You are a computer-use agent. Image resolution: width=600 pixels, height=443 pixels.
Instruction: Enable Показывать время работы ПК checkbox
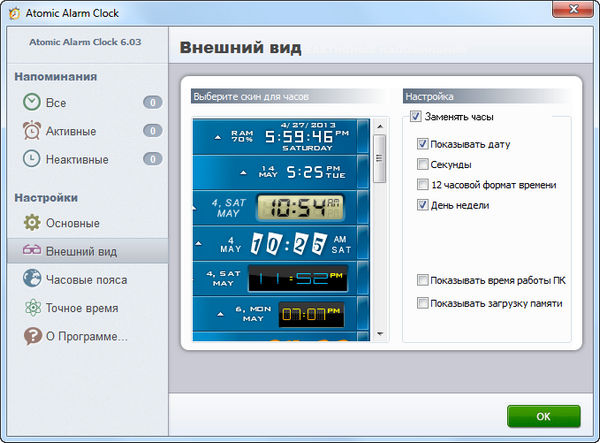coord(424,280)
